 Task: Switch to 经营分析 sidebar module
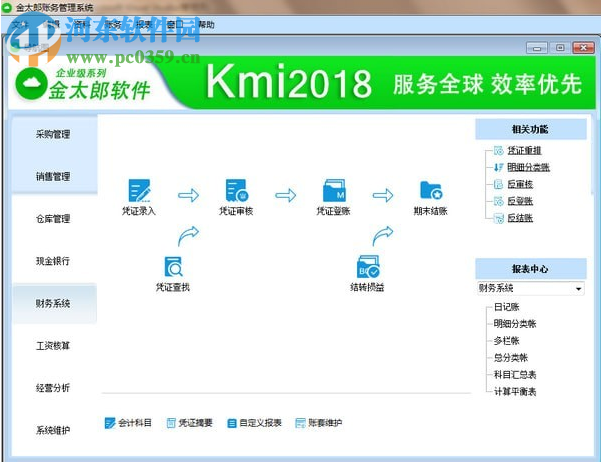coord(54,389)
